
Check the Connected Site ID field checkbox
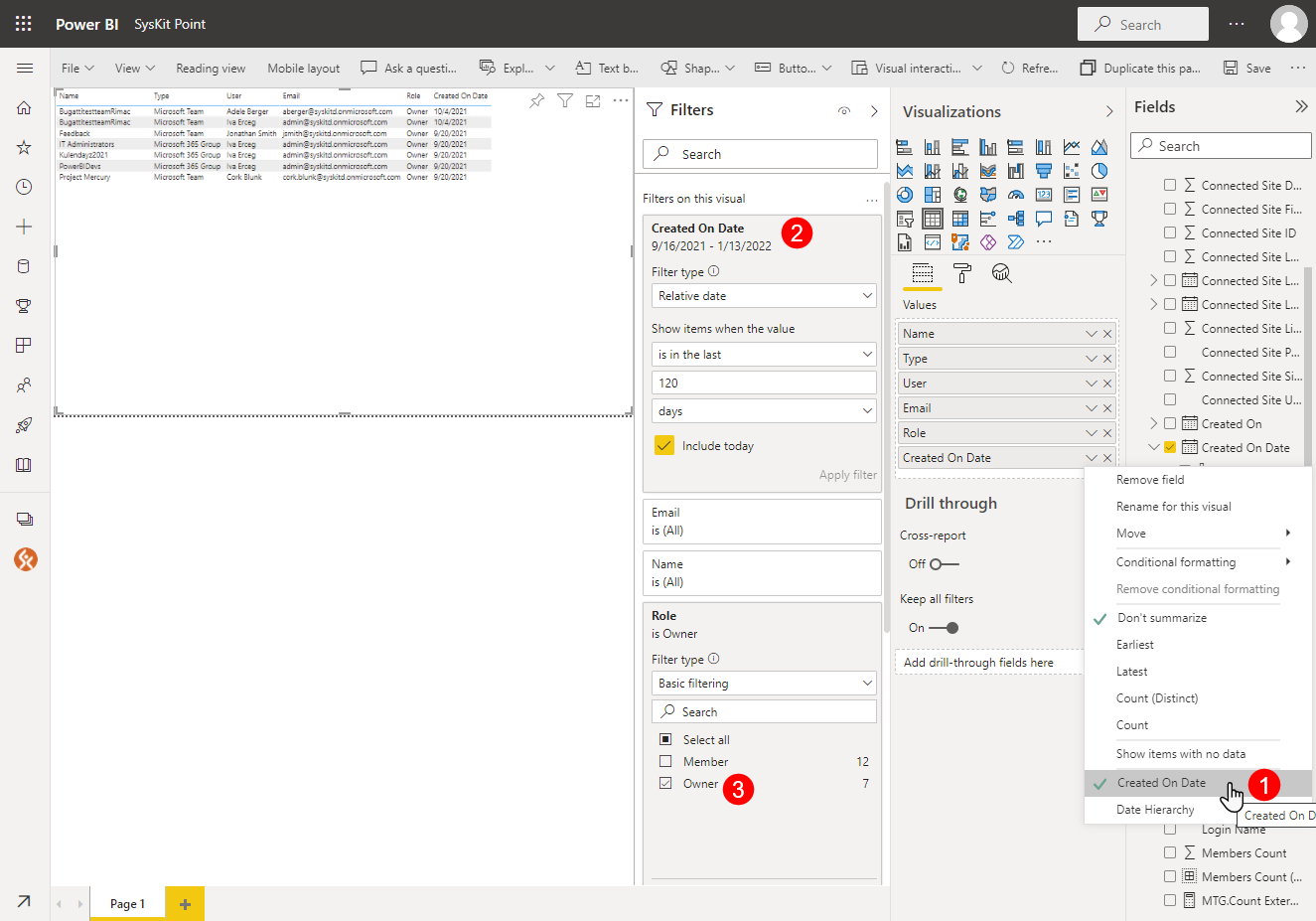pos(1170,232)
